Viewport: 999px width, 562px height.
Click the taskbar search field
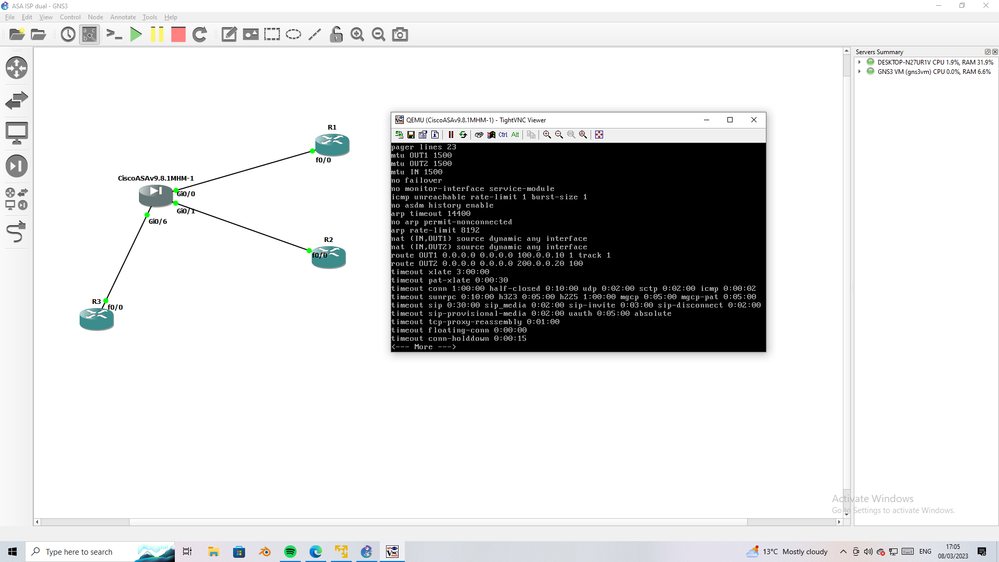pos(100,552)
